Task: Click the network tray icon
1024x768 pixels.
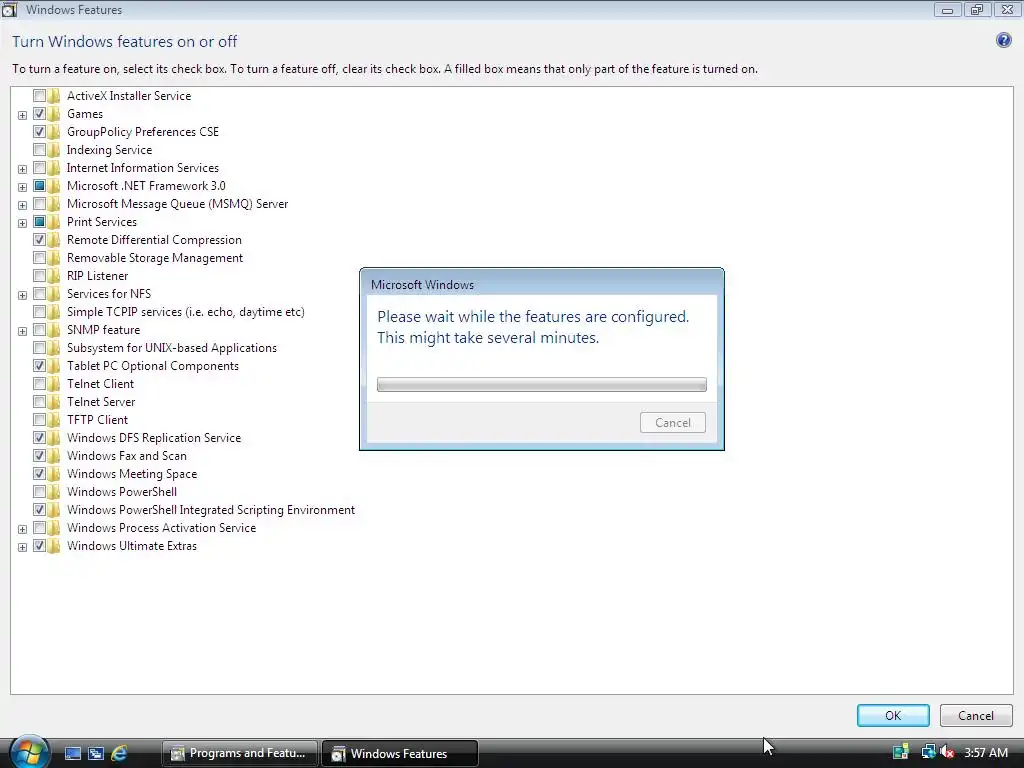Action: click(x=927, y=752)
